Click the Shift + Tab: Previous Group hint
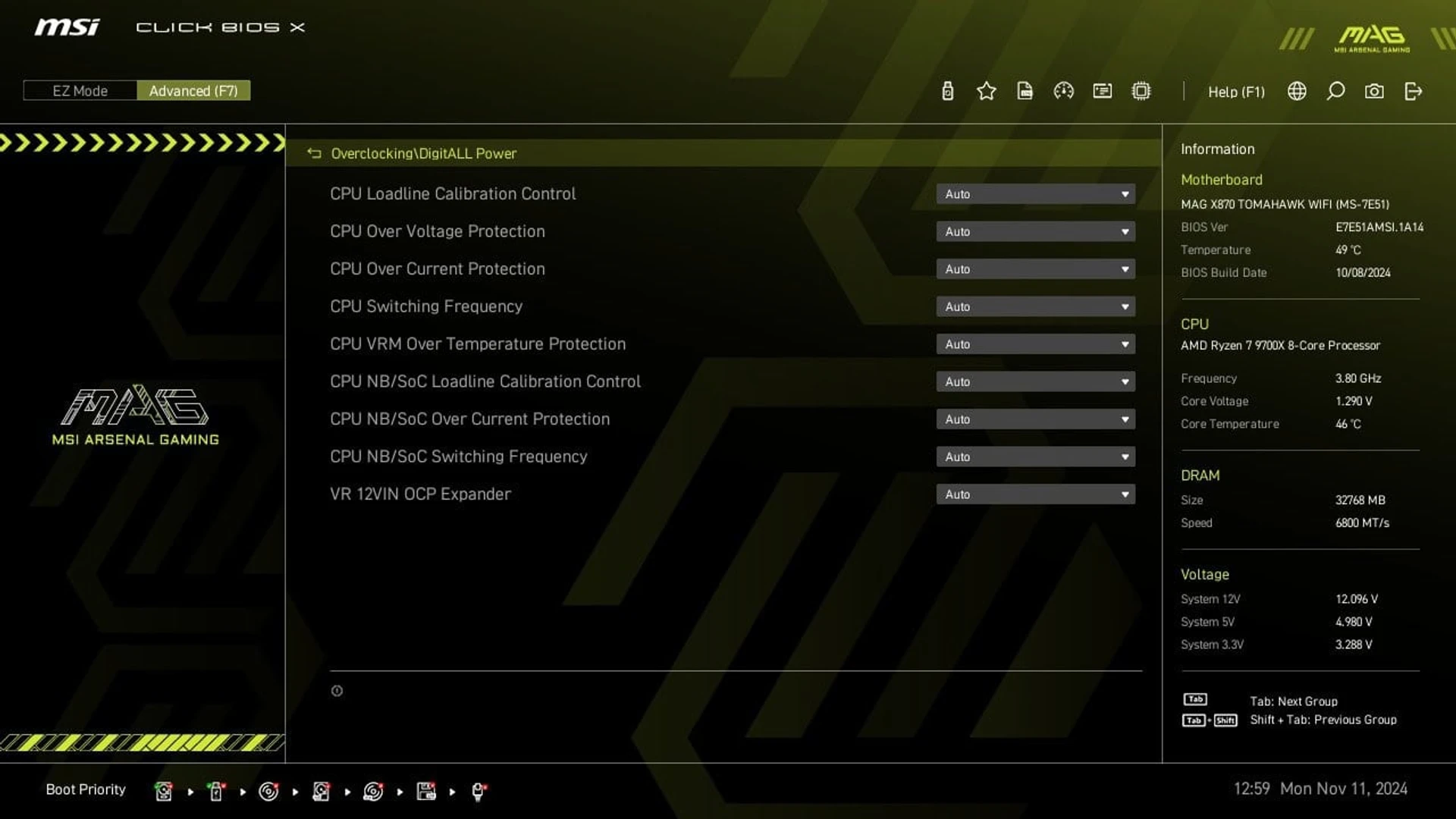Image resolution: width=1456 pixels, height=819 pixels. (x=1323, y=720)
